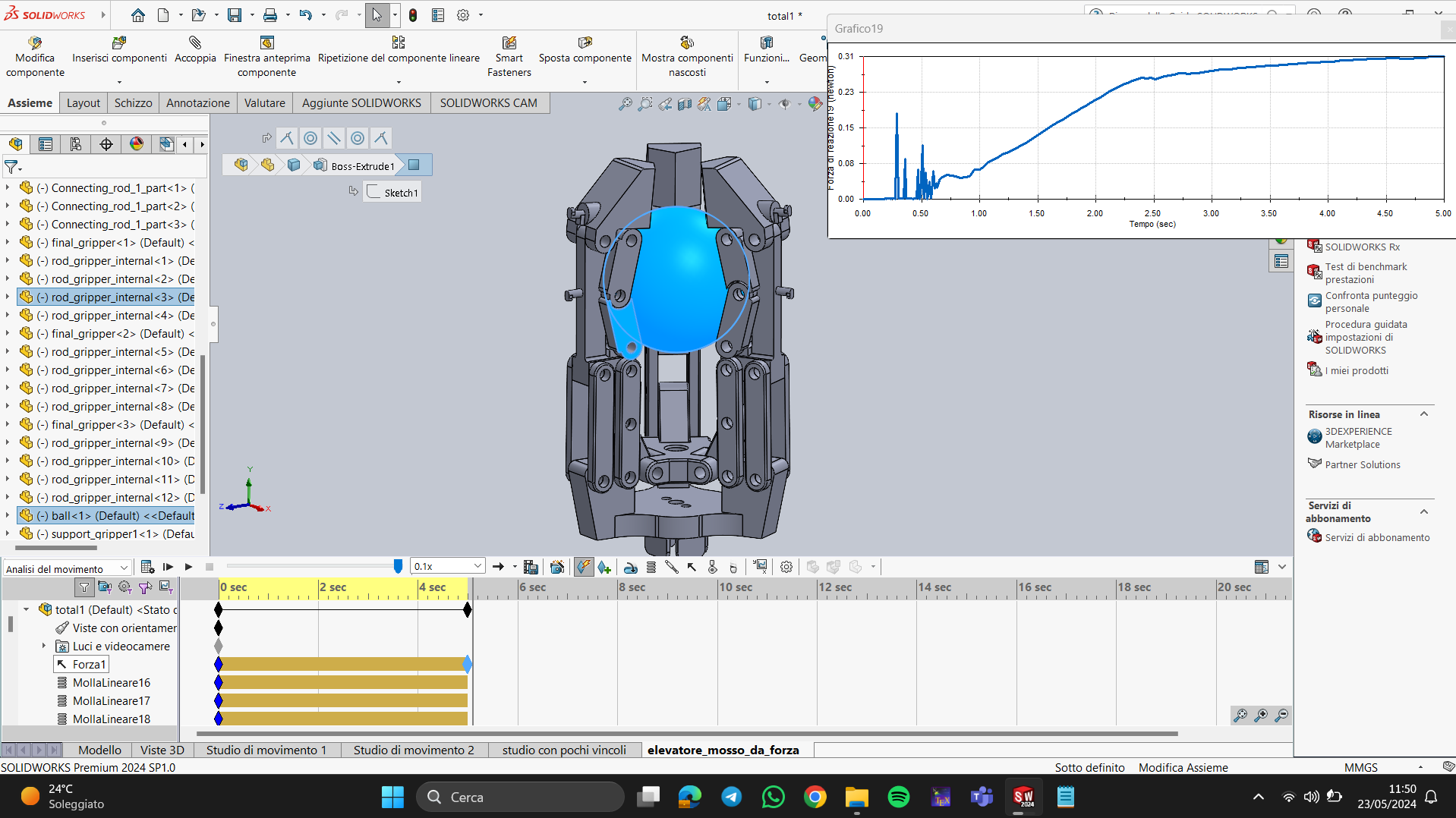Add a spring element to study

(651, 567)
